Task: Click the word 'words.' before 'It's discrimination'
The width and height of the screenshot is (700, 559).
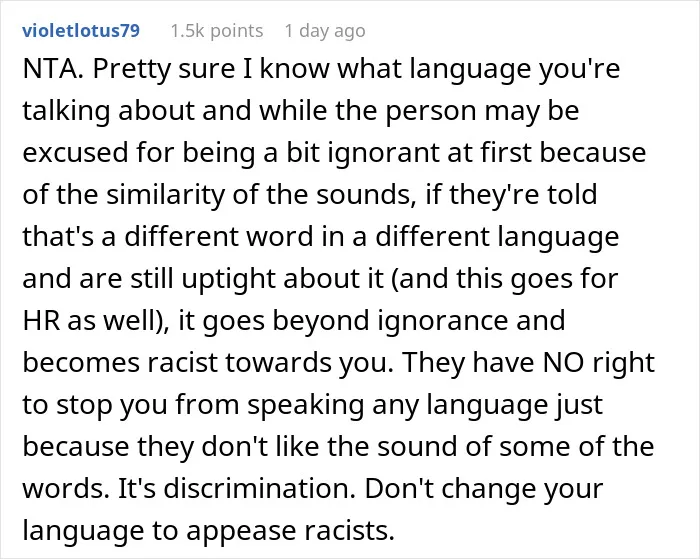Action: [x=66, y=488]
